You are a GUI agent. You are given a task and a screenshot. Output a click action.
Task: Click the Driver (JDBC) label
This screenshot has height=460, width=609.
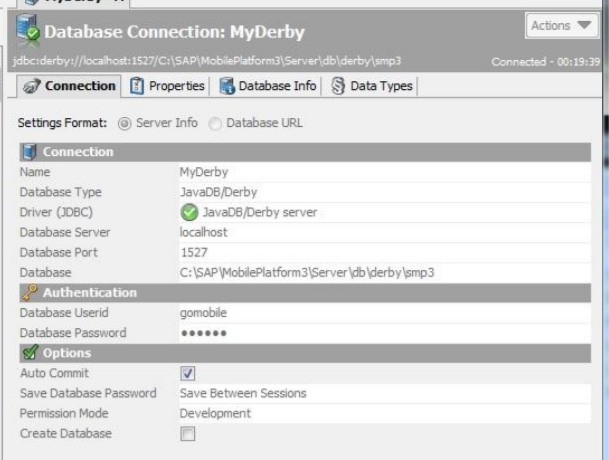click(56, 213)
